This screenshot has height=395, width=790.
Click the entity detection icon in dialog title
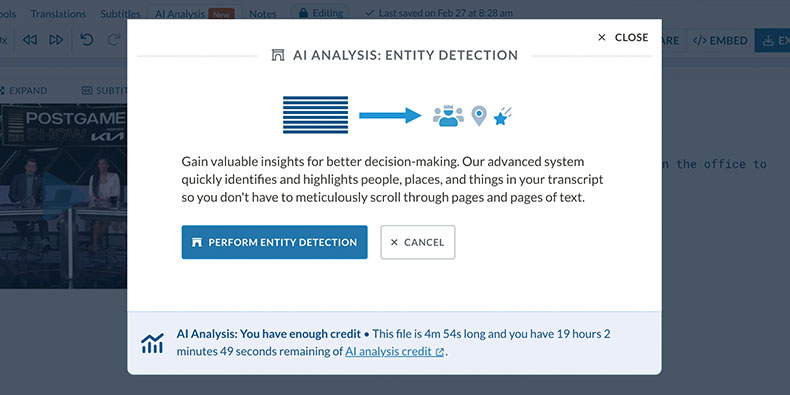click(x=278, y=55)
